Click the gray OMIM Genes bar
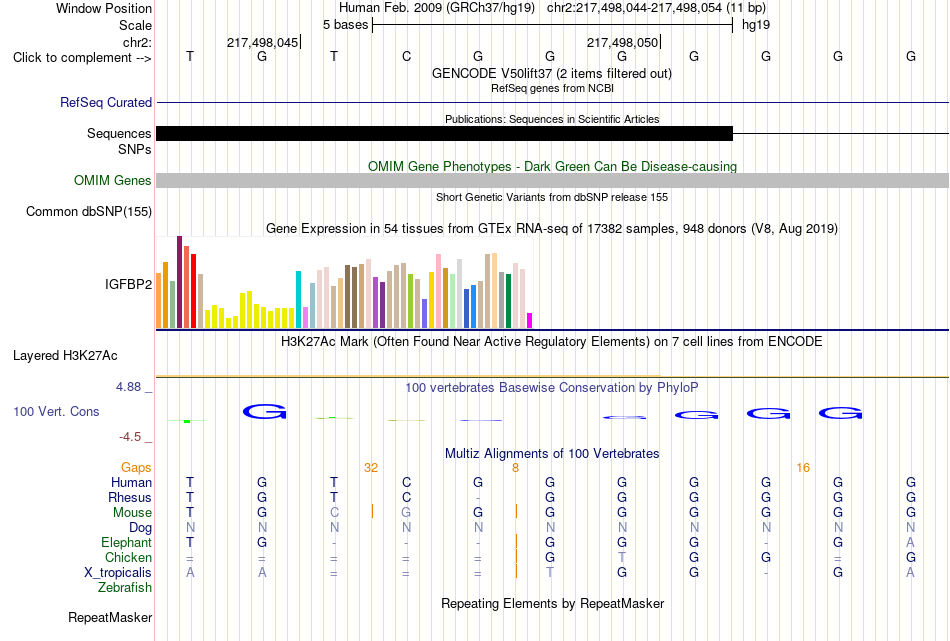This screenshot has height=641, width=950. [552, 181]
